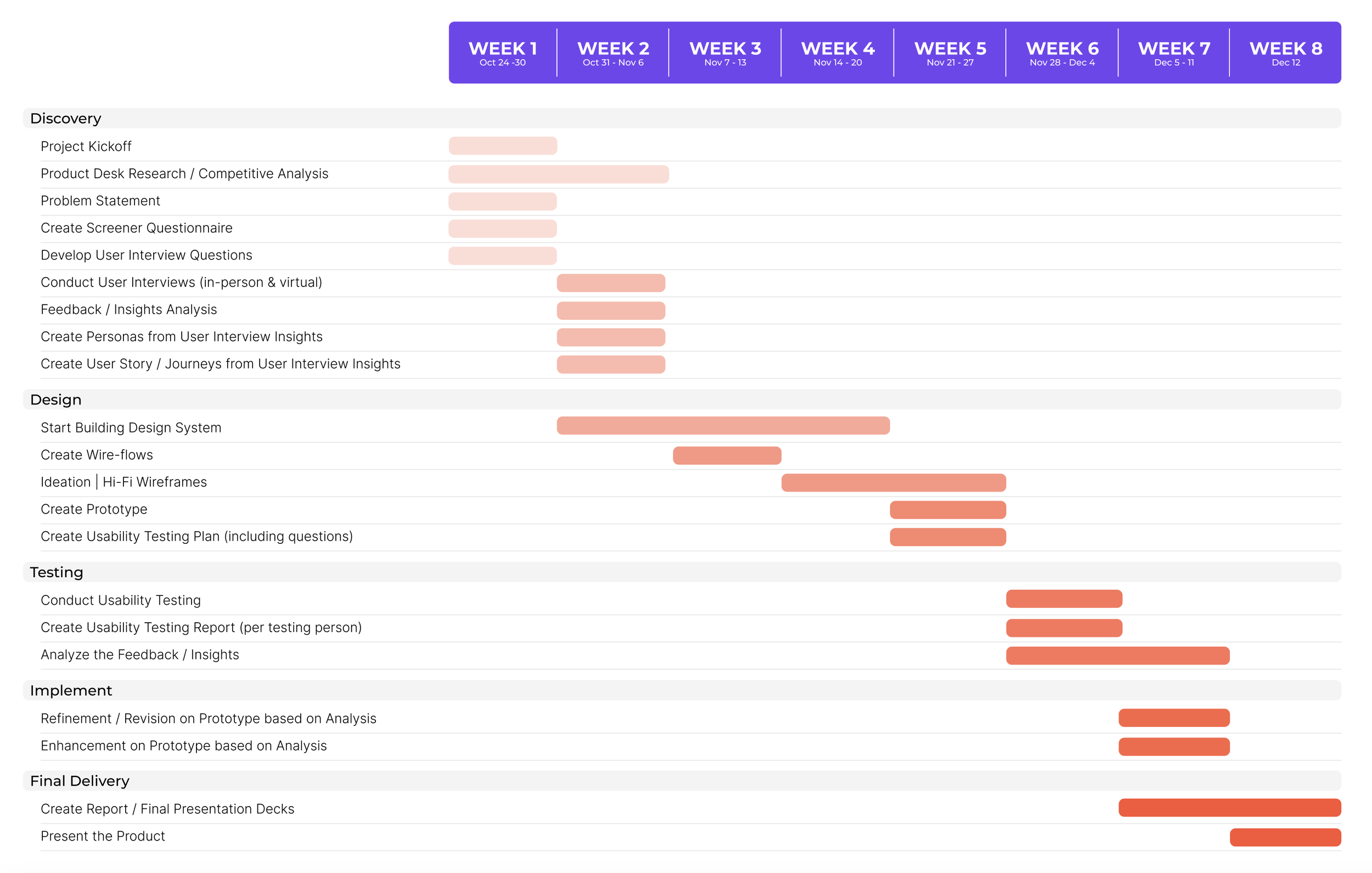The image size is (1372, 873).
Task: Select the Product Desk Research timeline bar
Action: tap(558, 174)
